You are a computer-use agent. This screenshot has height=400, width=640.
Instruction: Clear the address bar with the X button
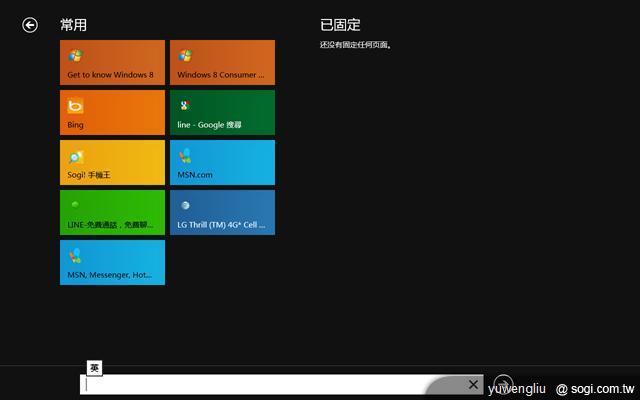473,384
